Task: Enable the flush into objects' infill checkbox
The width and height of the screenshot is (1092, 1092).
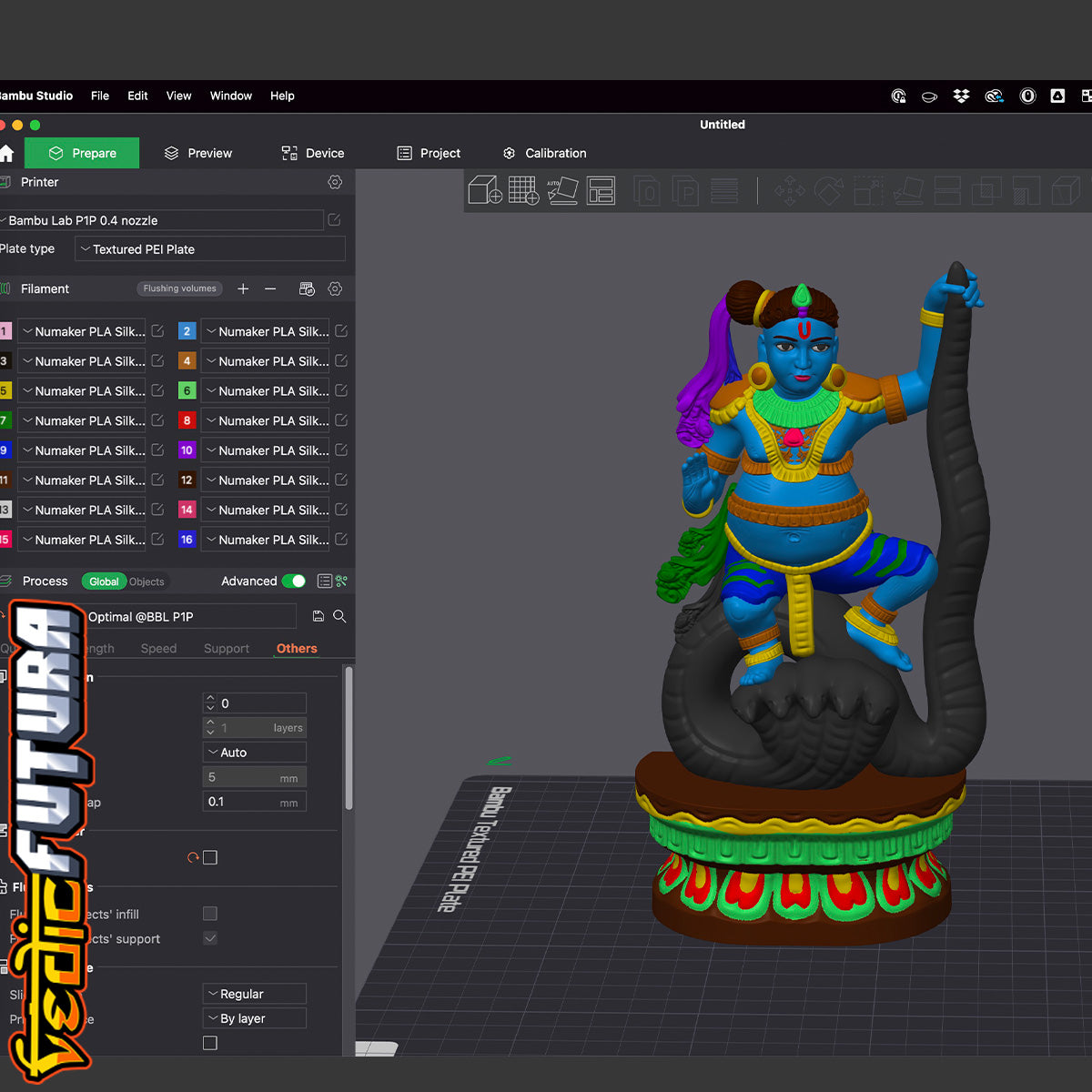Action: (x=210, y=914)
